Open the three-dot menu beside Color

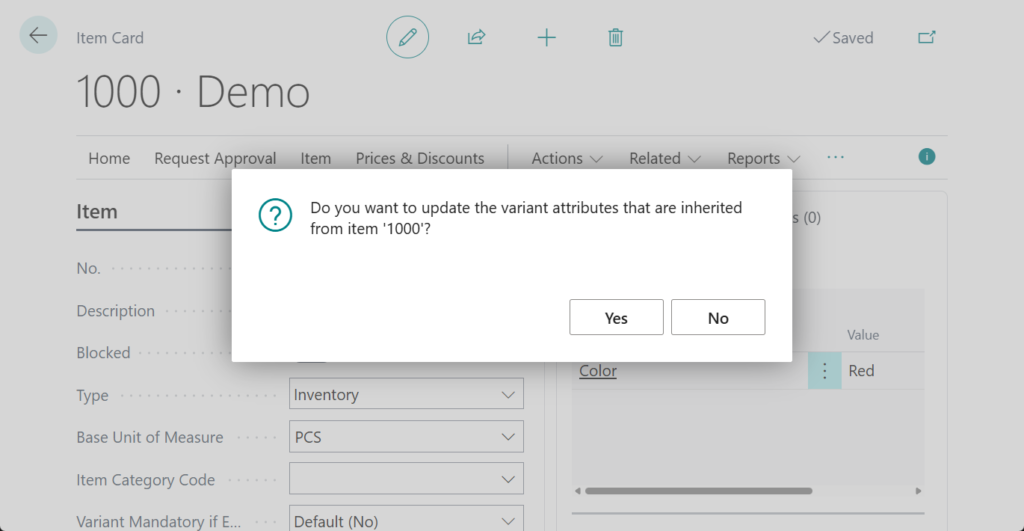pyautogui.click(x=824, y=371)
